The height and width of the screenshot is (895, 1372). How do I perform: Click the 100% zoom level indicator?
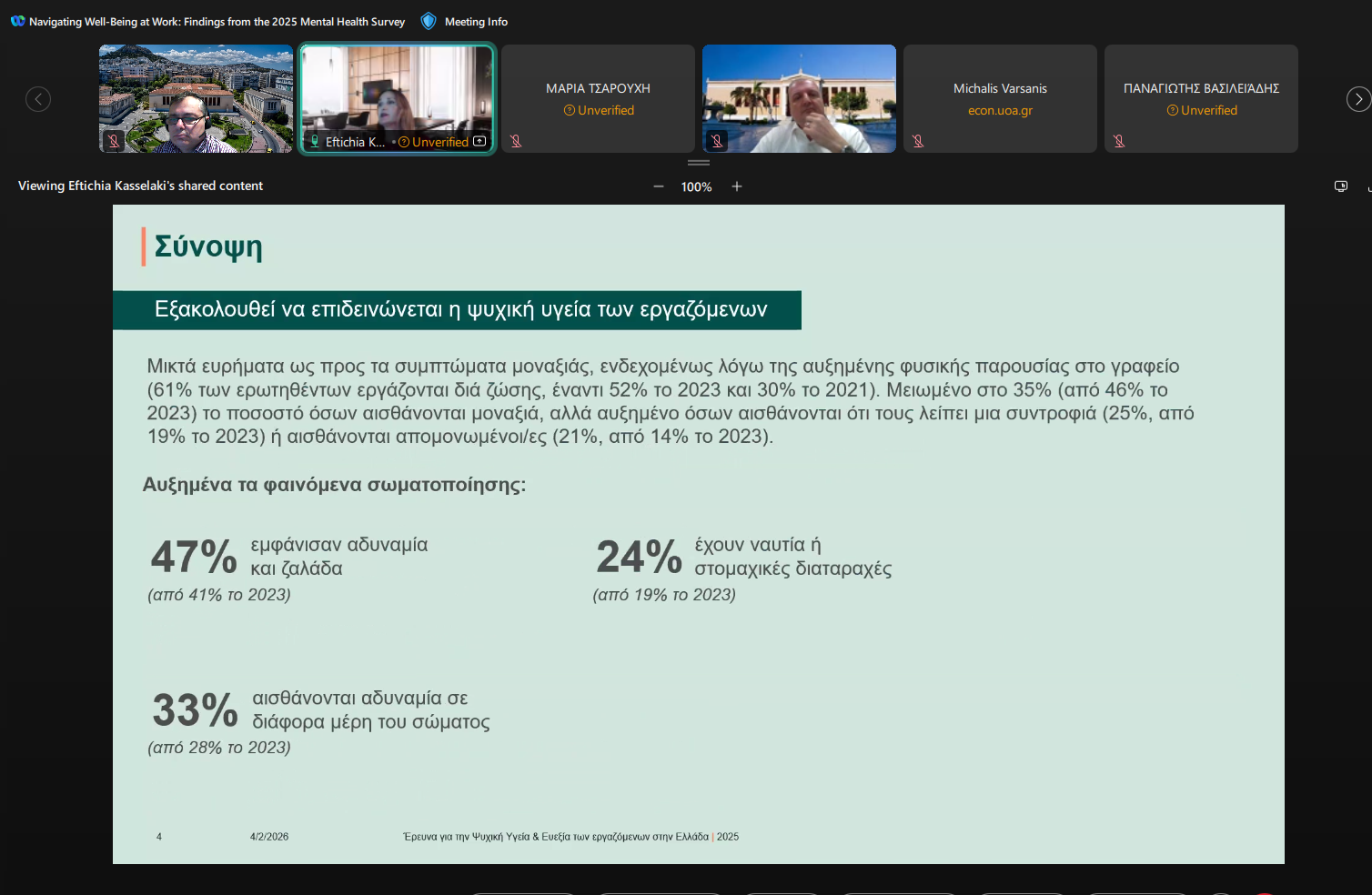696,186
